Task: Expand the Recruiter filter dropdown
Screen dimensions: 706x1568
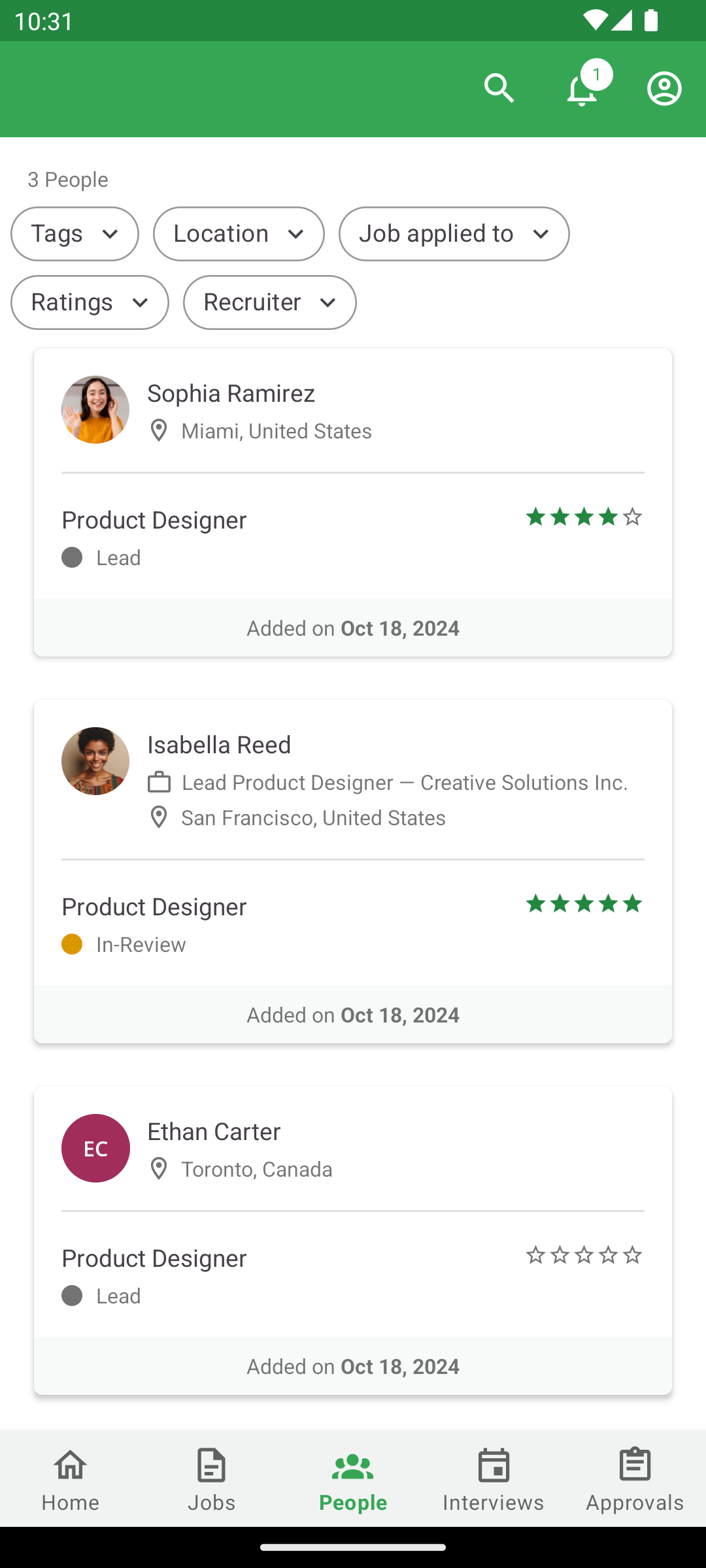Action: coord(269,302)
